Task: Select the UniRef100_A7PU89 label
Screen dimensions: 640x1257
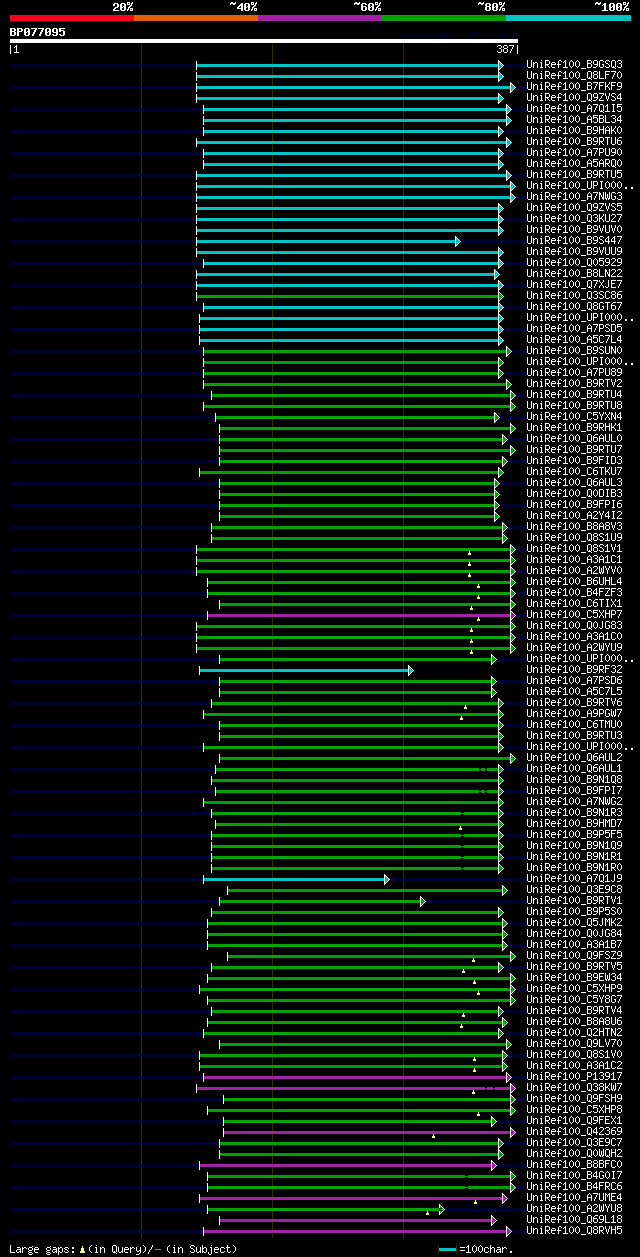Action: (x=574, y=372)
